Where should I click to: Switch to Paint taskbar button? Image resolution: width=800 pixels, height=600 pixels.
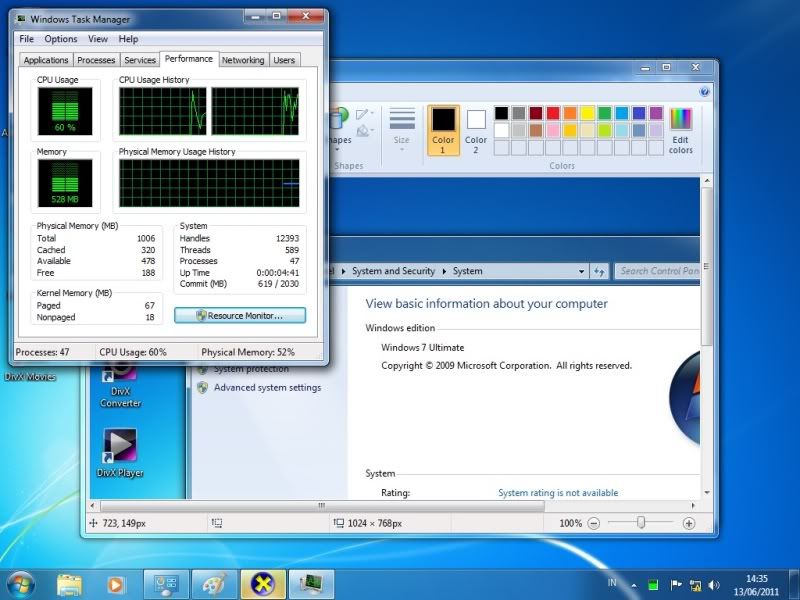point(214,585)
